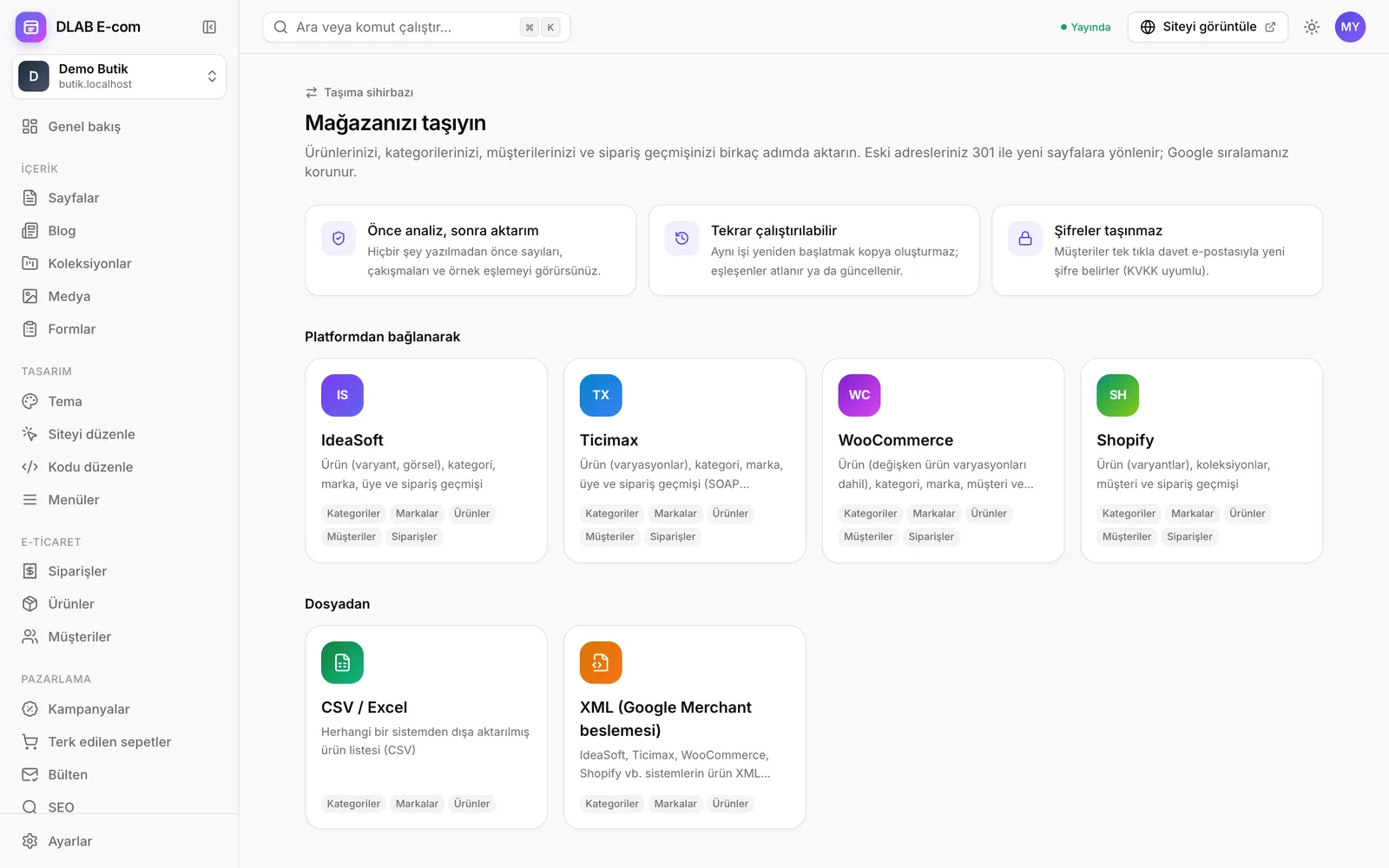Viewport: 1389px width, 868px height.
Task: Click the Kampanyalar discount icon
Action: 30,709
